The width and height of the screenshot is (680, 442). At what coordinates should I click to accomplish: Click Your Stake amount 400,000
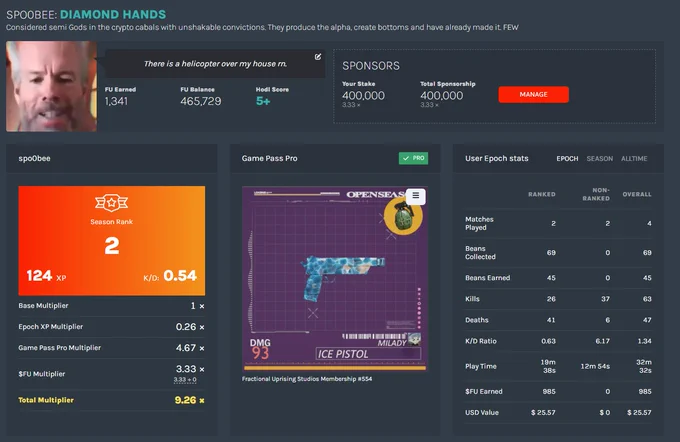coord(363,95)
